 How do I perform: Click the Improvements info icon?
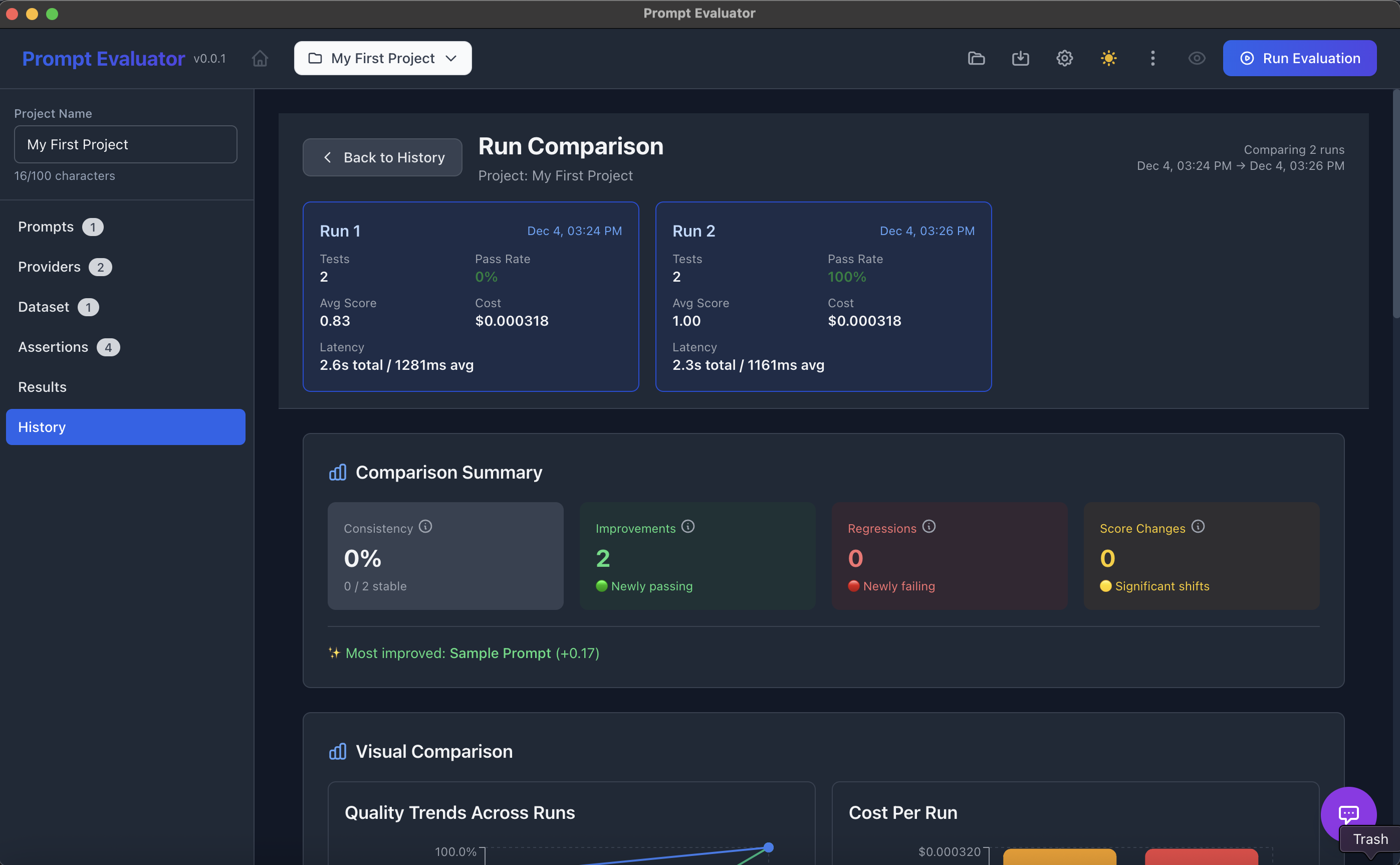coord(688,526)
